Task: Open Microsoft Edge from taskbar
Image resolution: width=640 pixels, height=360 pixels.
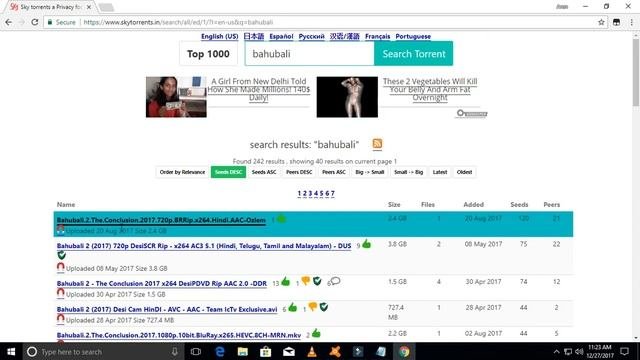Action: (220, 351)
